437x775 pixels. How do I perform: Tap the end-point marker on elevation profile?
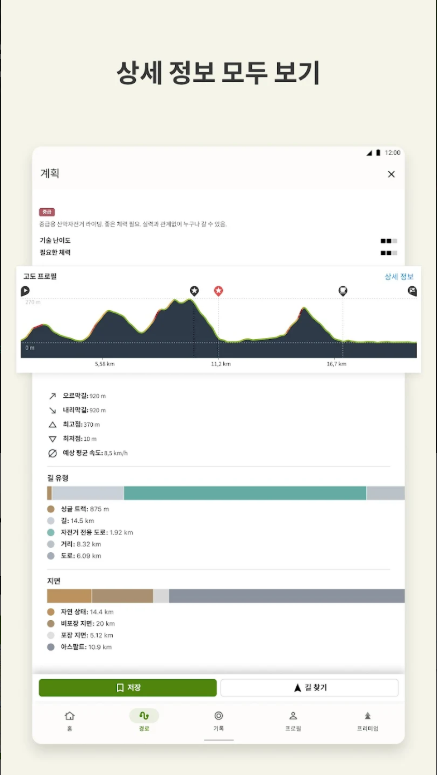click(412, 291)
